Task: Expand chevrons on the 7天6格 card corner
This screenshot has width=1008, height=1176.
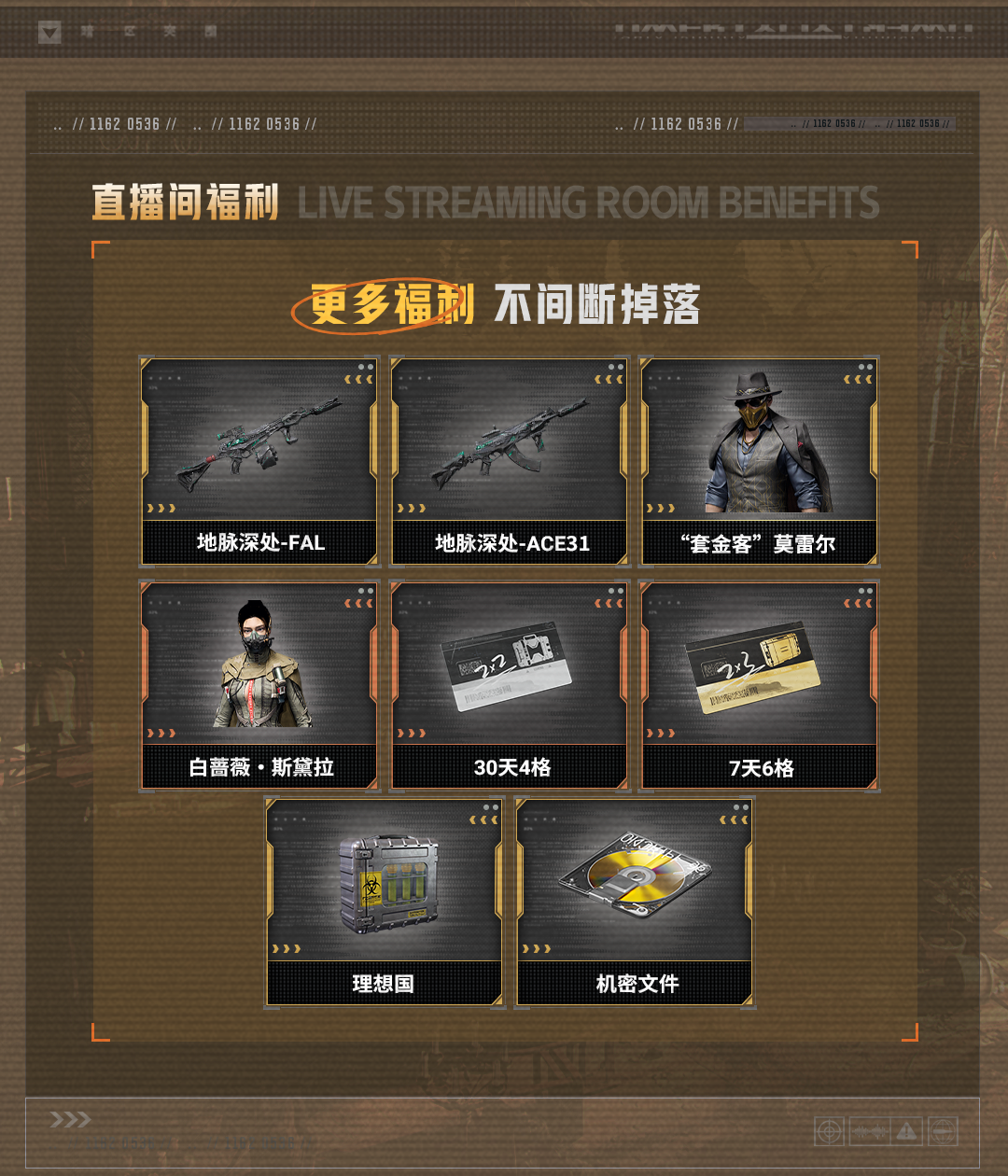Action: tap(858, 603)
